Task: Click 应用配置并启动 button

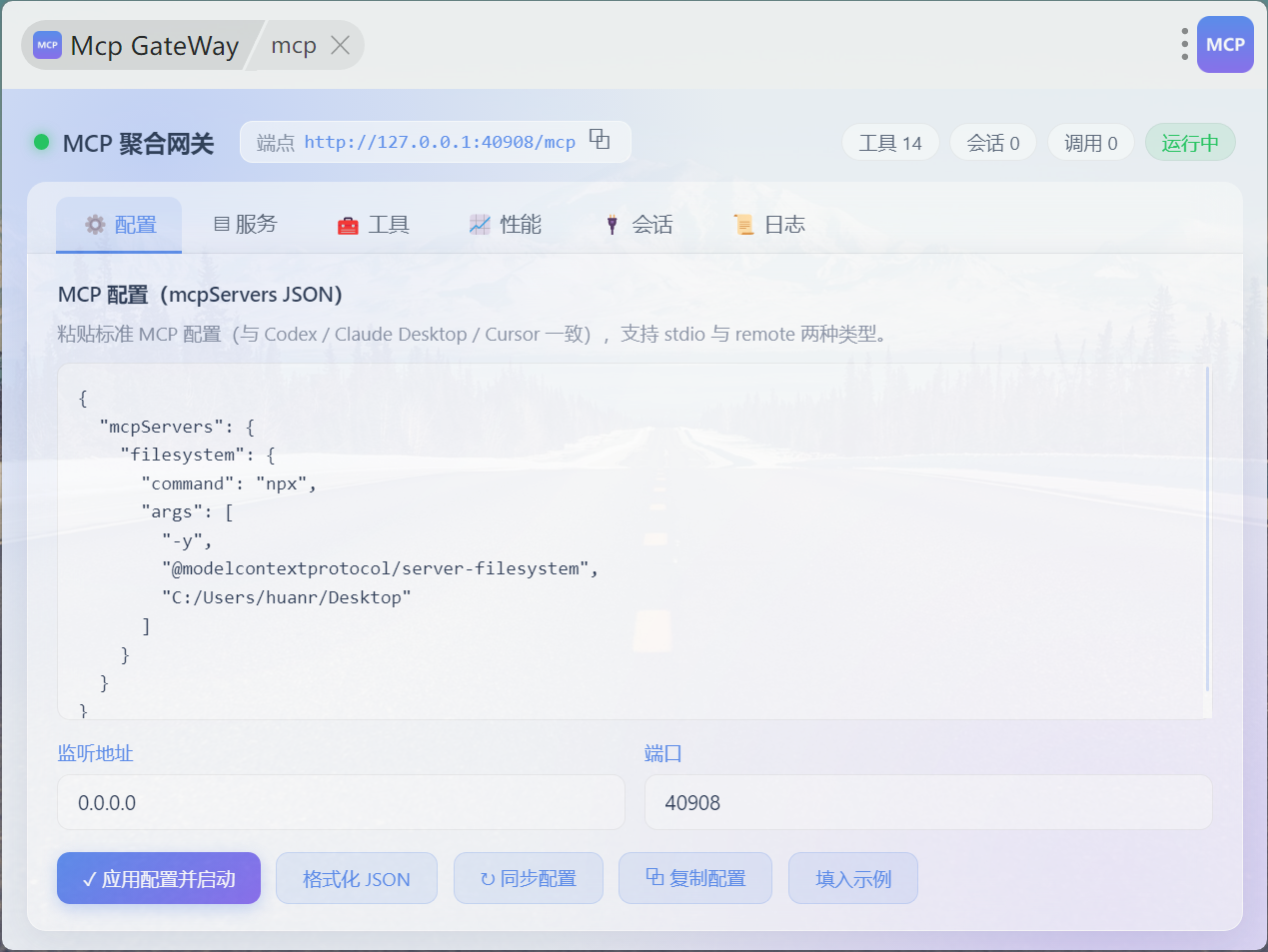Action: (x=159, y=878)
